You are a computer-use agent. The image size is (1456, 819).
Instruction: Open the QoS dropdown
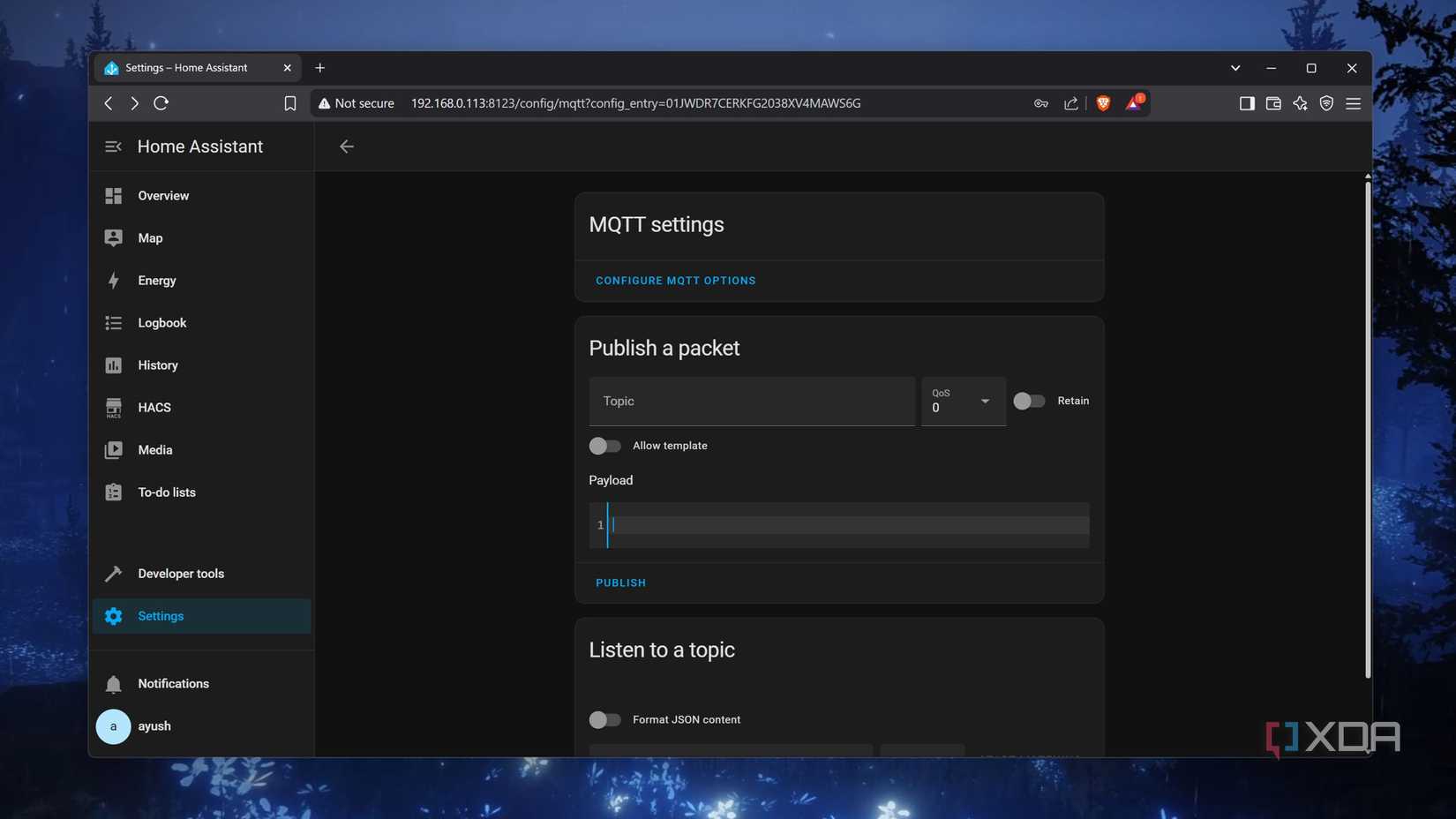click(x=964, y=402)
